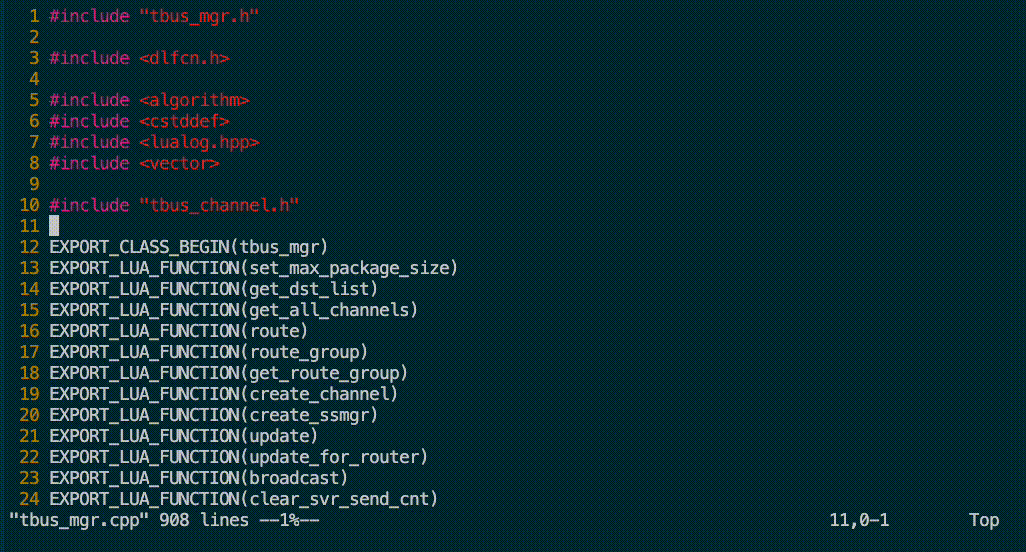Click the <algorithm> header on line 5
The height and width of the screenshot is (552, 1026).
coord(194,100)
